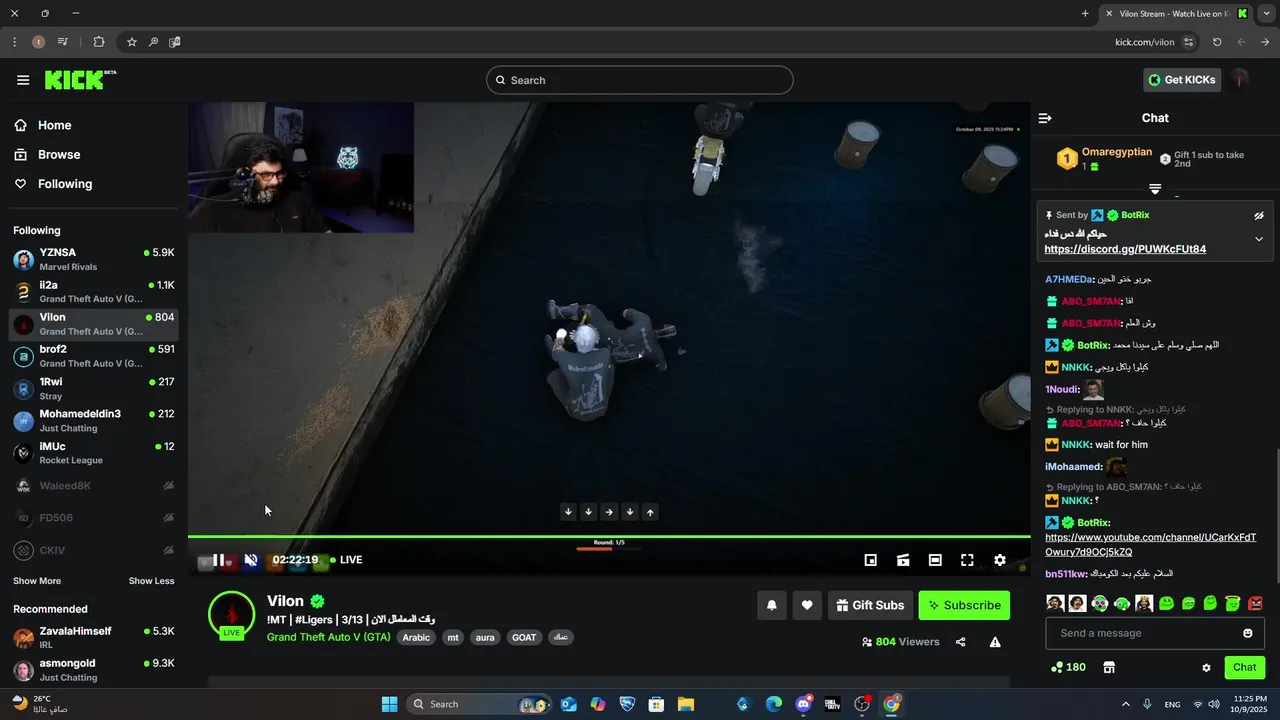Image resolution: width=1280 pixels, height=720 pixels.
Task: Select the aura tag
Action: tap(485, 637)
